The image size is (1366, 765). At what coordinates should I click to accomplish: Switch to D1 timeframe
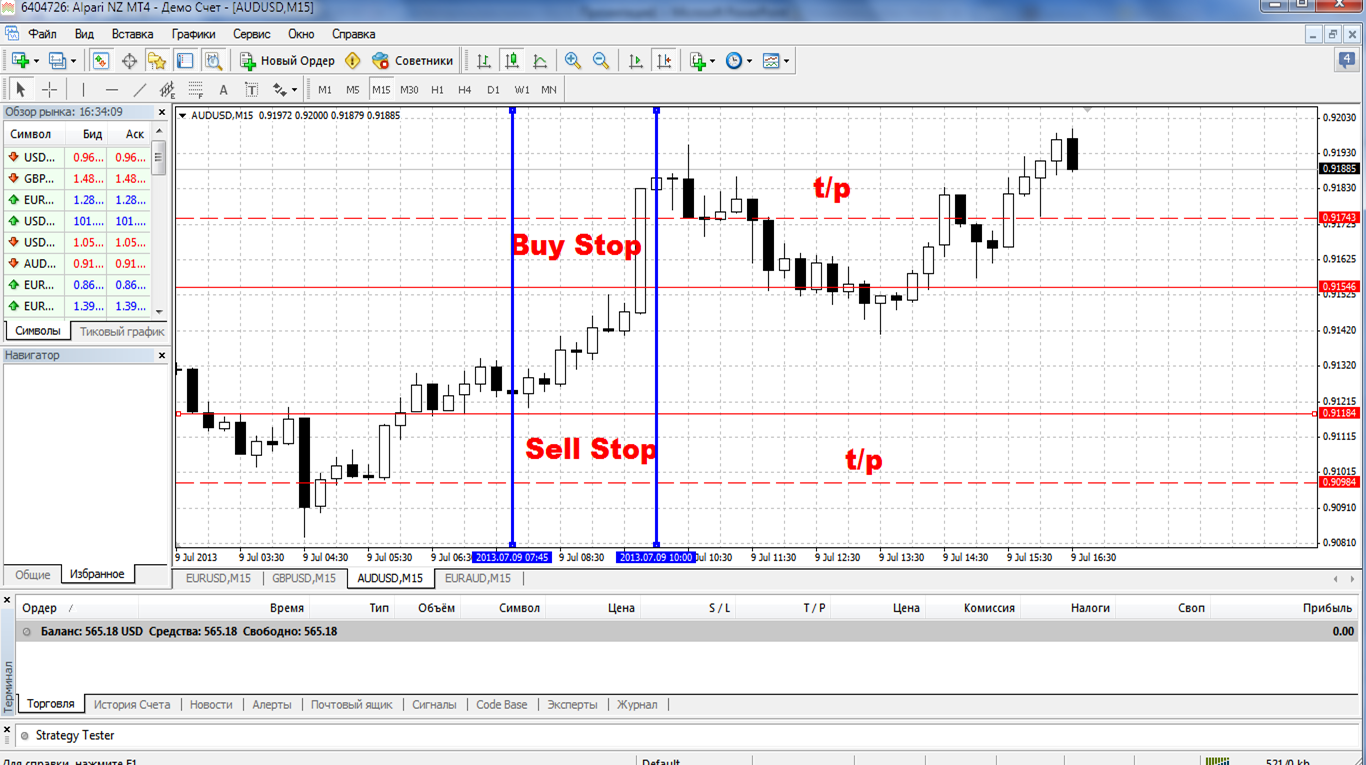coord(493,89)
